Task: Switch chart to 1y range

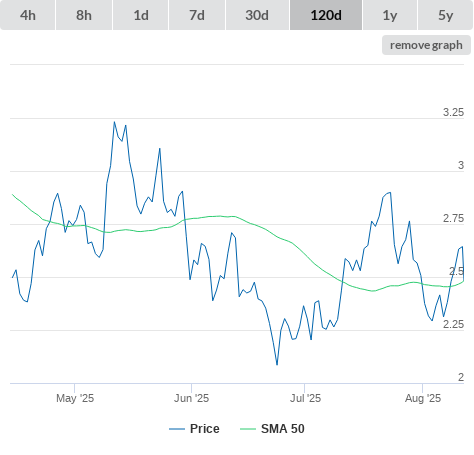Action: click(x=390, y=15)
